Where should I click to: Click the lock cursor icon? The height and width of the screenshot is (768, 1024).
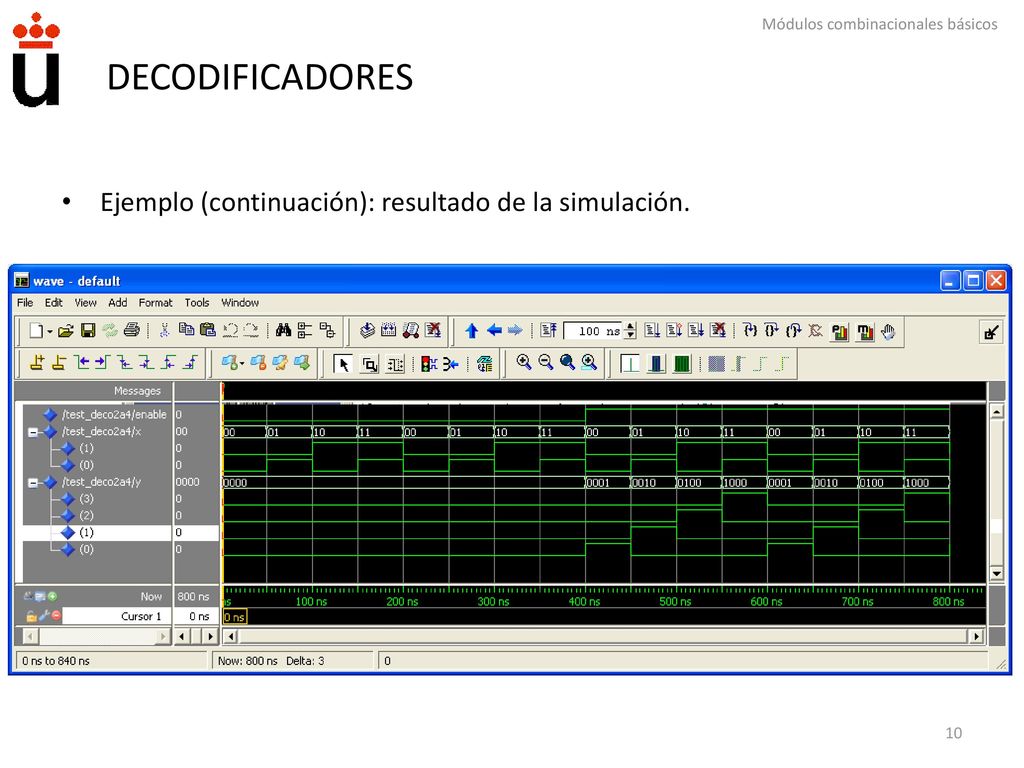point(30,615)
